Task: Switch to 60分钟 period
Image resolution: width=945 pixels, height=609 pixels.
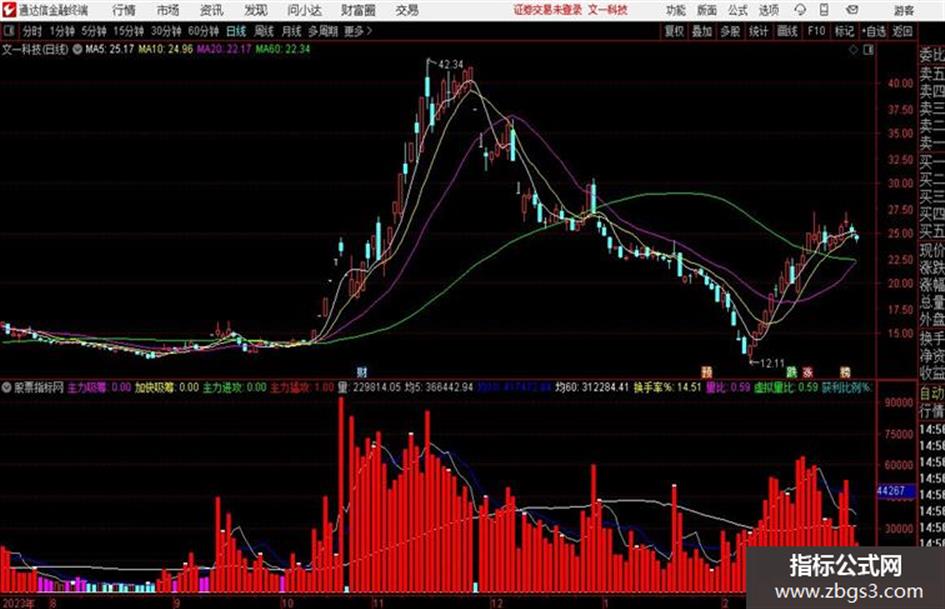Action: click(204, 31)
